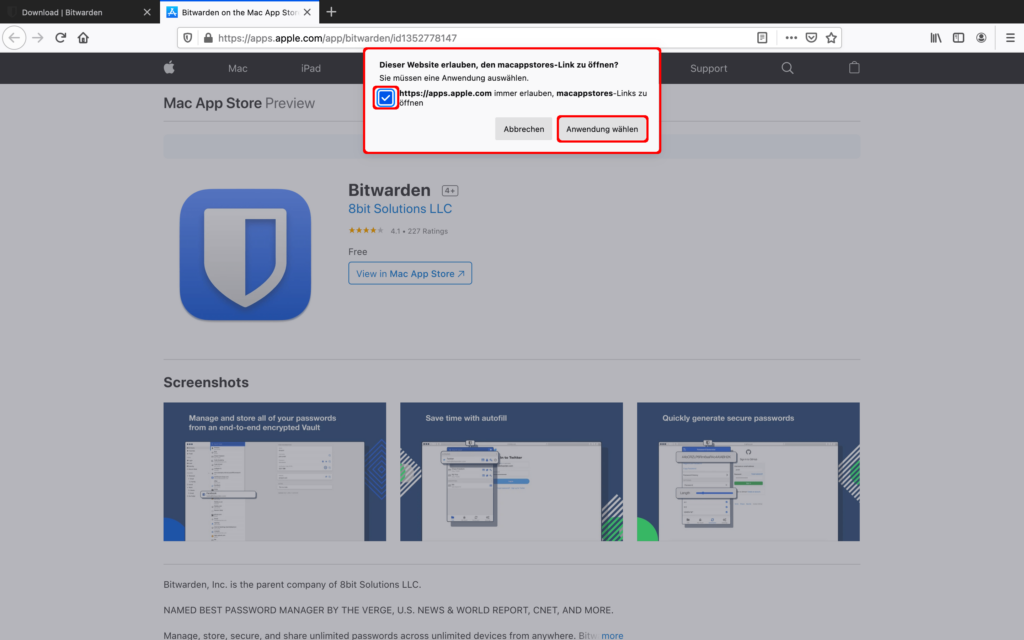Open the page actions three-dot menu
The width and height of the screenshot is (1024, 640).
tap(791, 38)
